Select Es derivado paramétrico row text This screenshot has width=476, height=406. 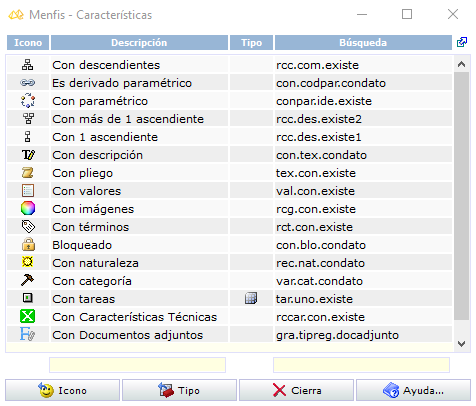tap(122, 83)
